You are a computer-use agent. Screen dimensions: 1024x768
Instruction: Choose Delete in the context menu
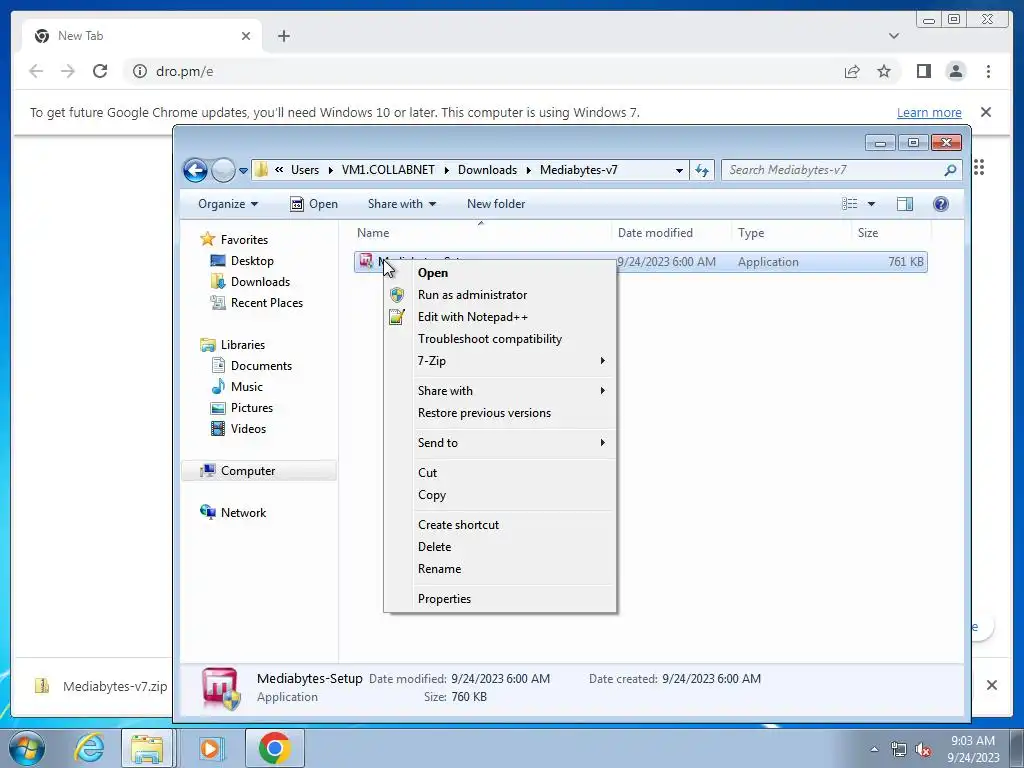[x=500, y=547]
